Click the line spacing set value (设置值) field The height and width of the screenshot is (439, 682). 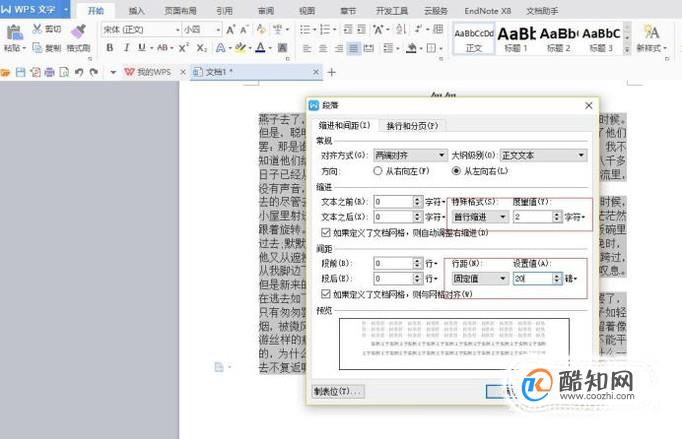point(537,278)
